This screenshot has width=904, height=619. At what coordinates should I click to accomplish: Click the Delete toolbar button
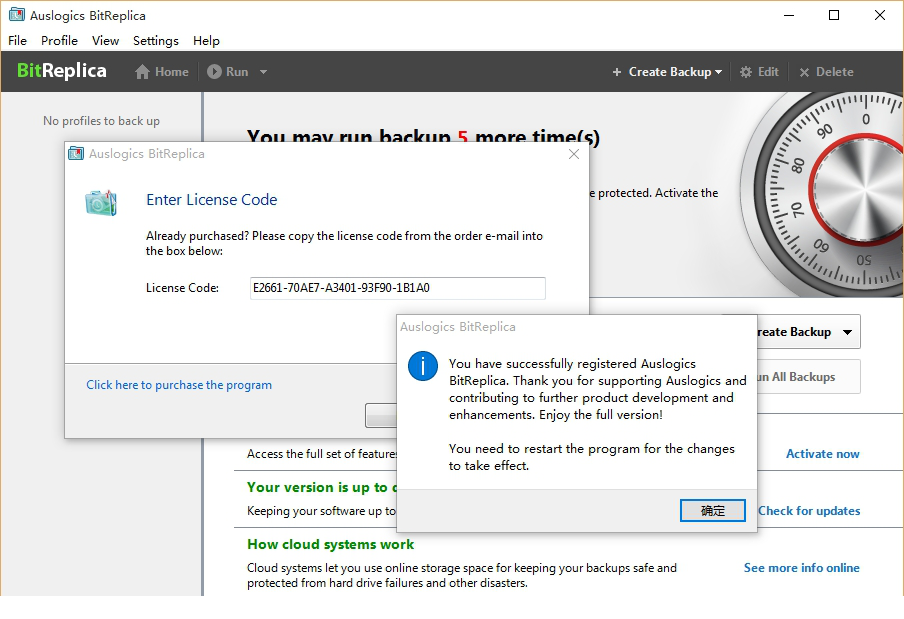point(827,72)
